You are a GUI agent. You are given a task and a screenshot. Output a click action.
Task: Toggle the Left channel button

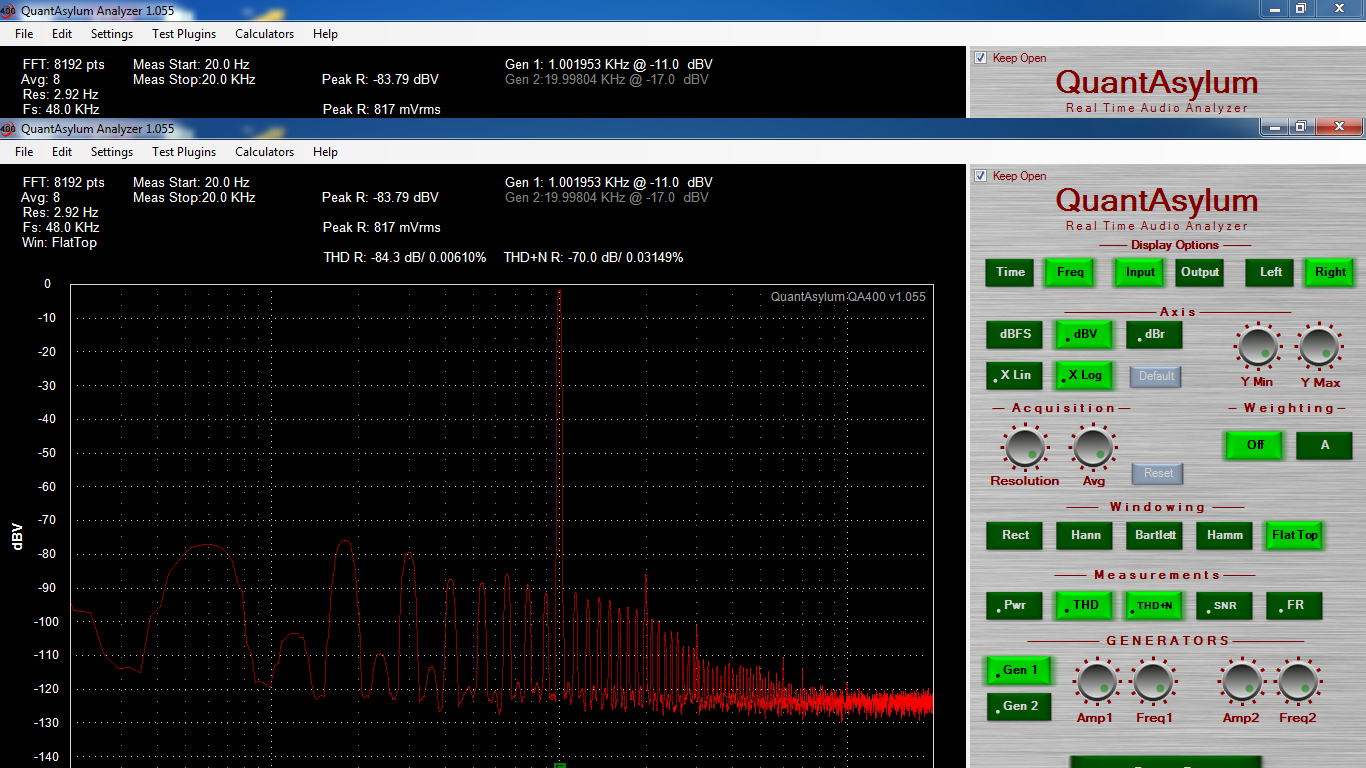point(1271,272)
